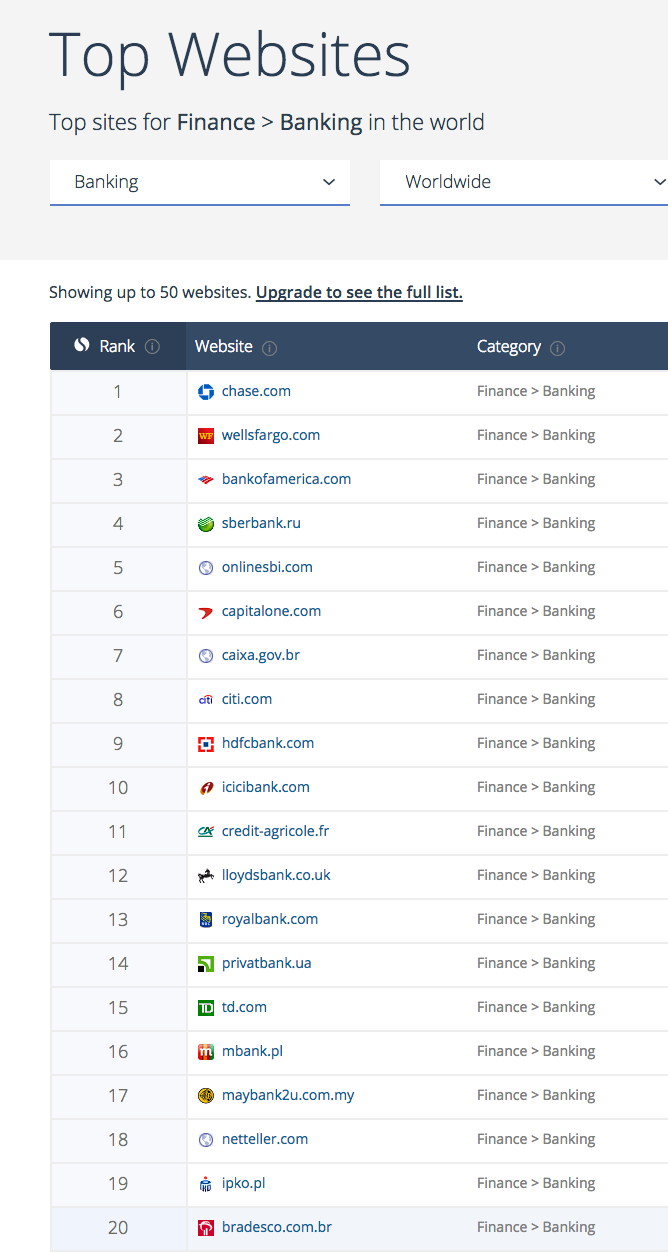Click the Rank column header

(x=118, y=346)
